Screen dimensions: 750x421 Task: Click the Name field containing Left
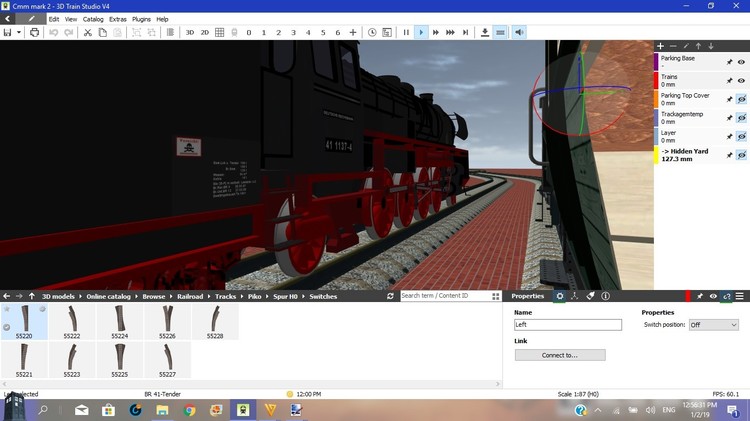568,325
